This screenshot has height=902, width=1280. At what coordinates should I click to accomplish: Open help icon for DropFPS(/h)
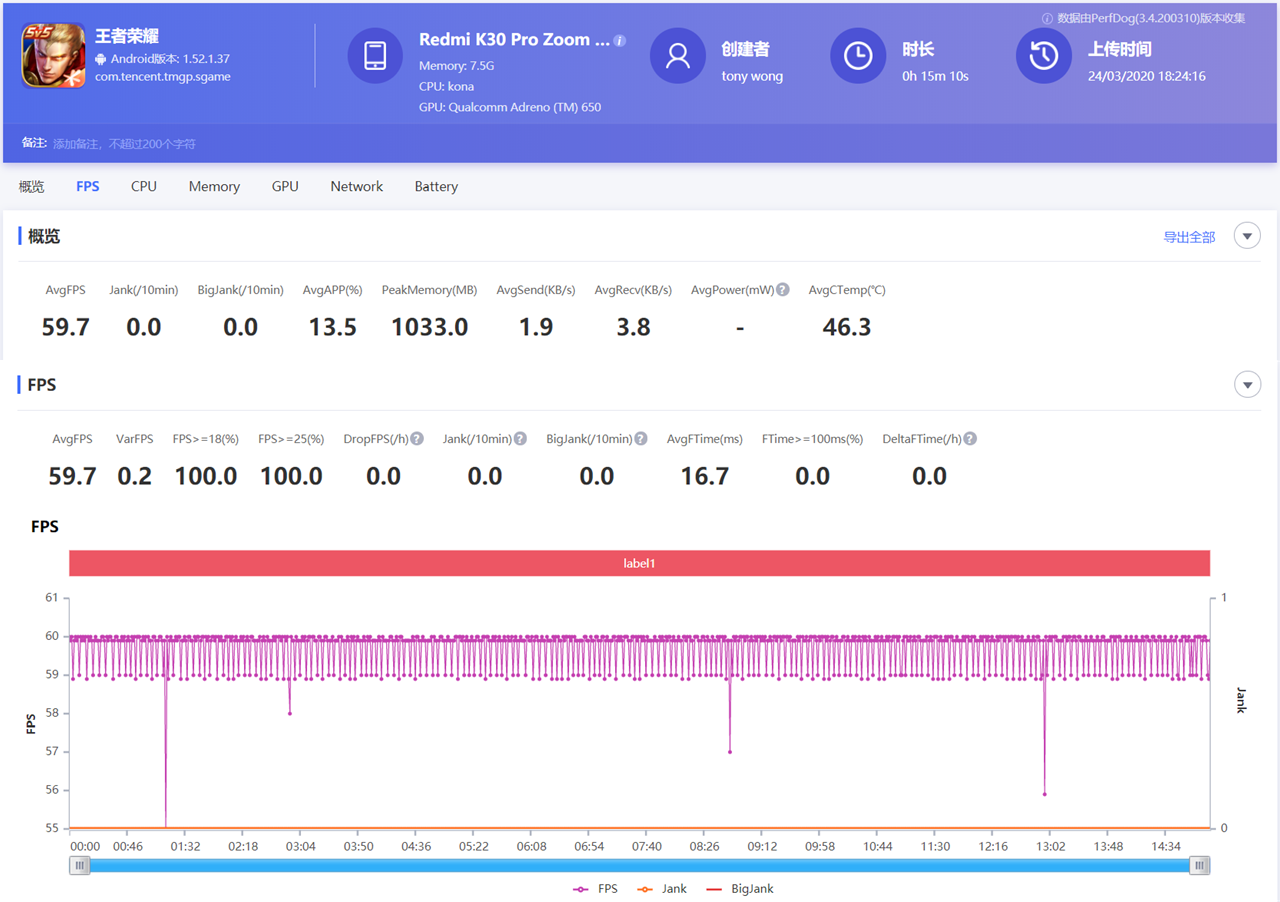(x=417, y=439)
